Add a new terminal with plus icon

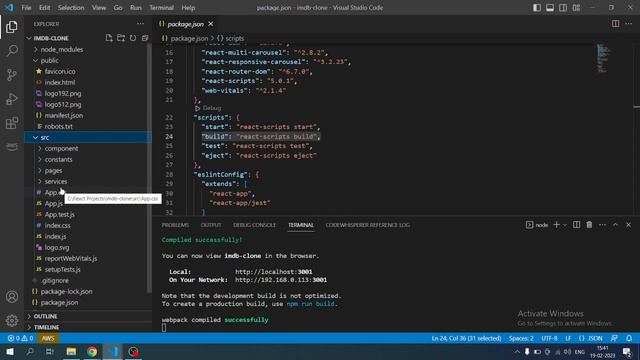[x=556, y=225]
